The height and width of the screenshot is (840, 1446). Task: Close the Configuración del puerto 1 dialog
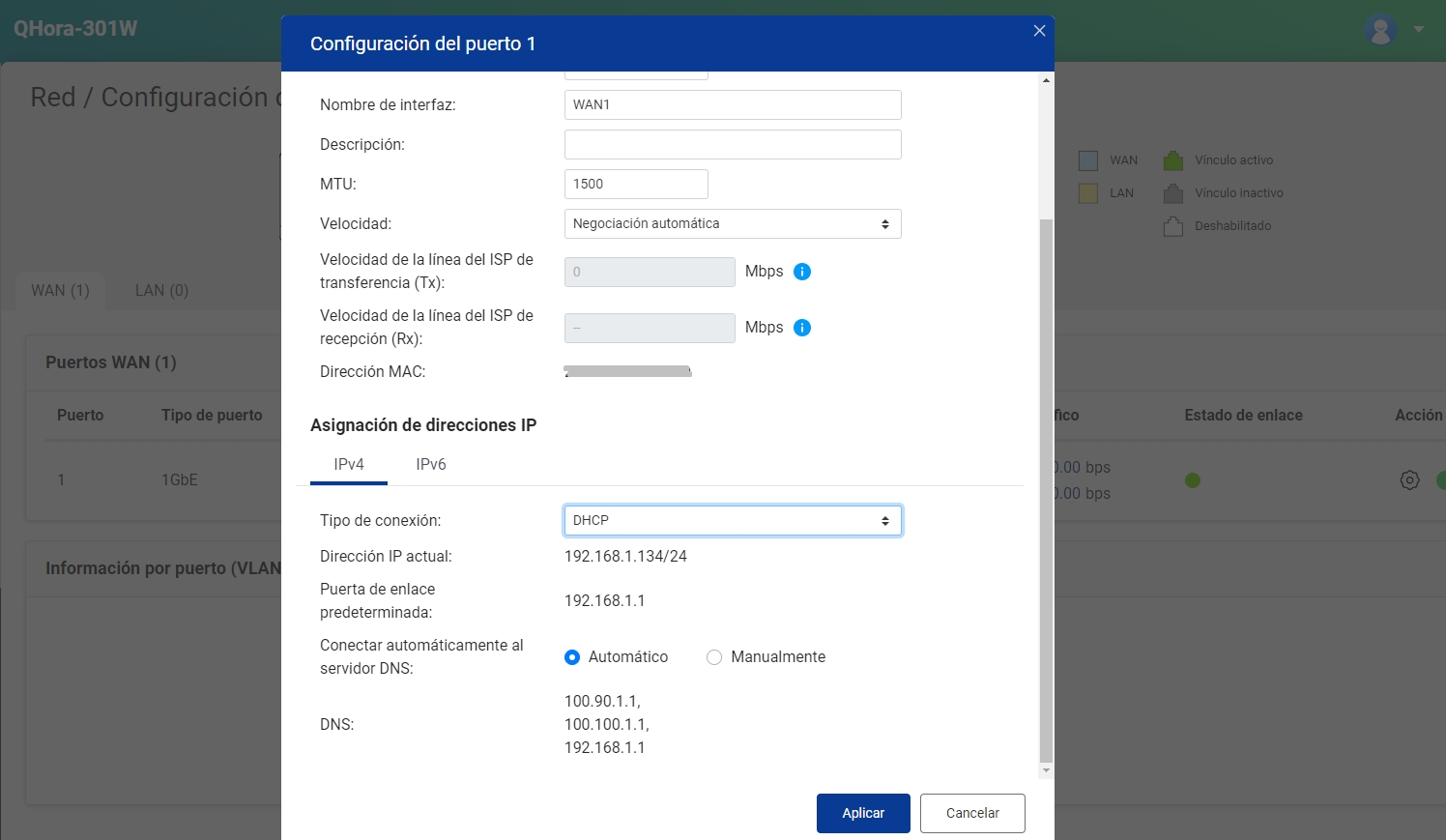point(1039,31)
